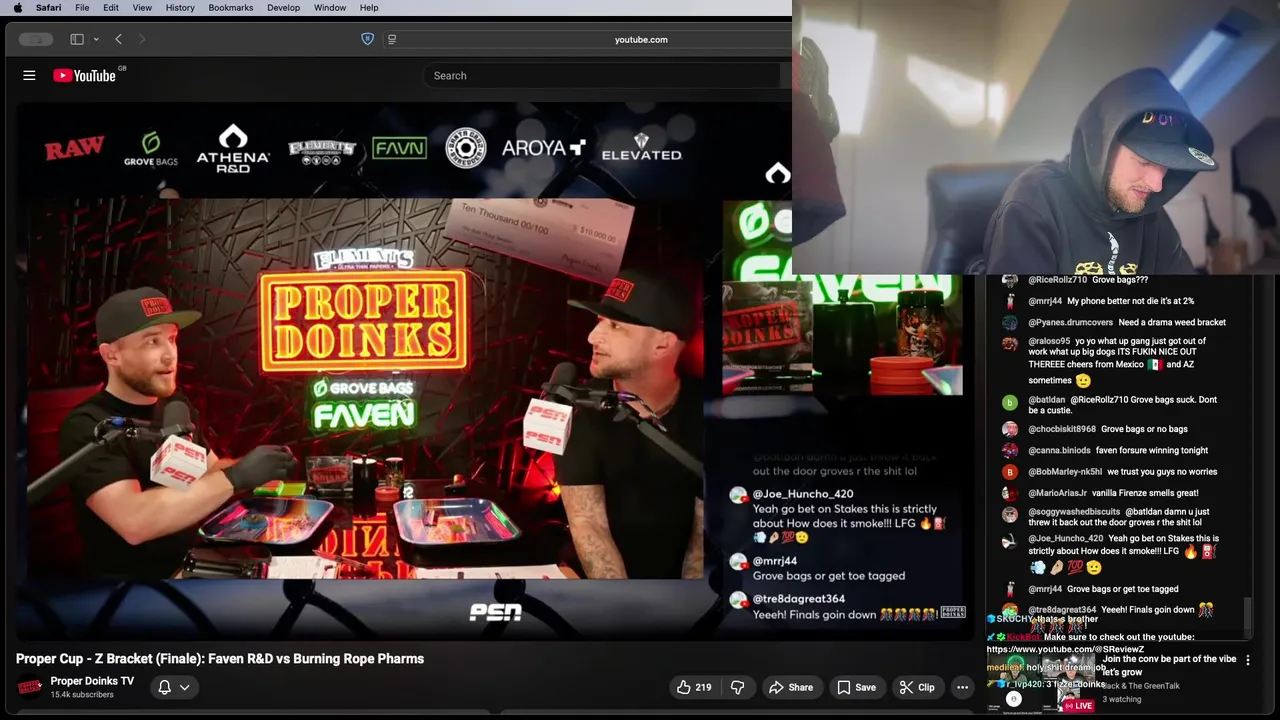Expand the sidebar tab group dropdown arrow
This screenshot has width=1280, height=720.
(96, 39)
